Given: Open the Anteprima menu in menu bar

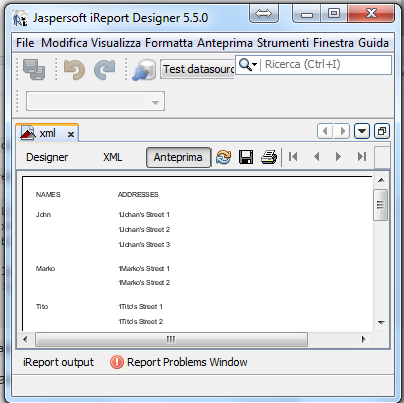Looking at the screenshot, I should click(225, 43).
